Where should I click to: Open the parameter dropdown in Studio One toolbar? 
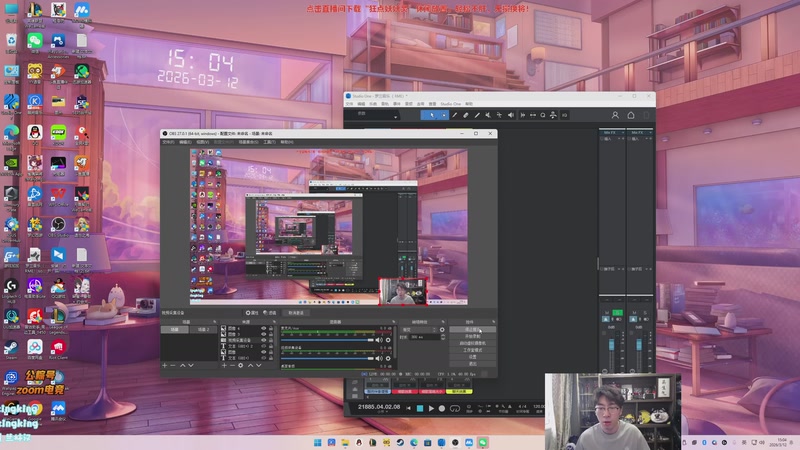pyautogui.click(x=395, y=117)
